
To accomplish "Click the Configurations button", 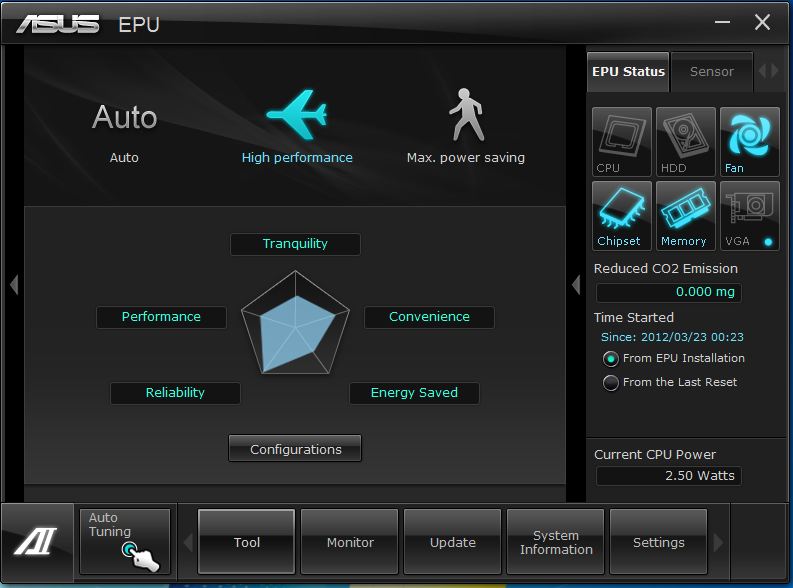I will (295, 448).
